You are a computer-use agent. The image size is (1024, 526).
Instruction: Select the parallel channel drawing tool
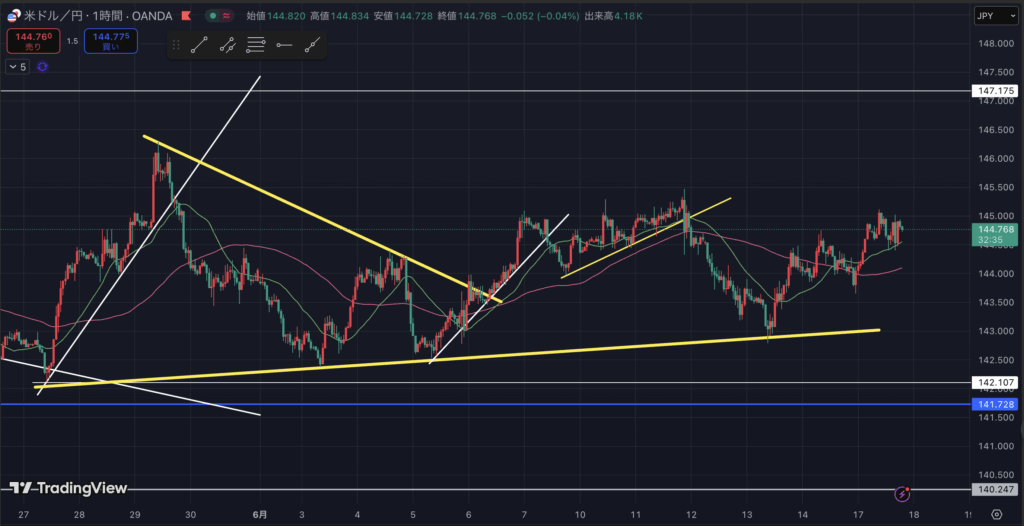pyautogui.click(x=227, y=45)
